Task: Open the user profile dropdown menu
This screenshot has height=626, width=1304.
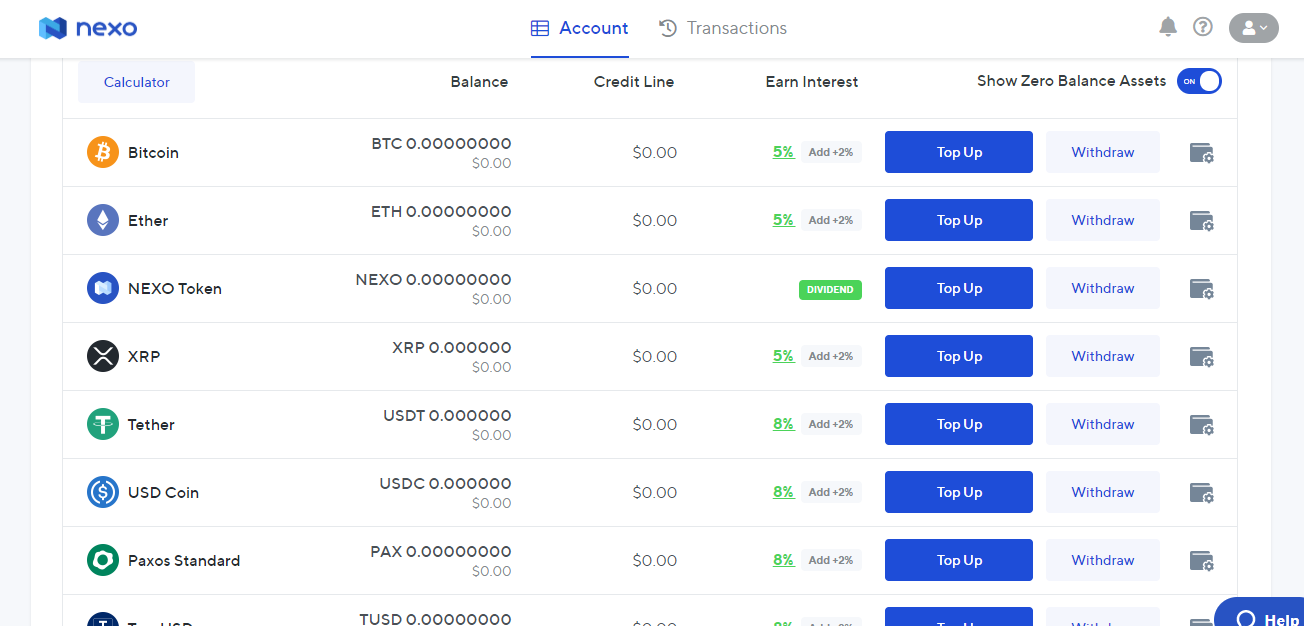Action: coord(1253,28)
